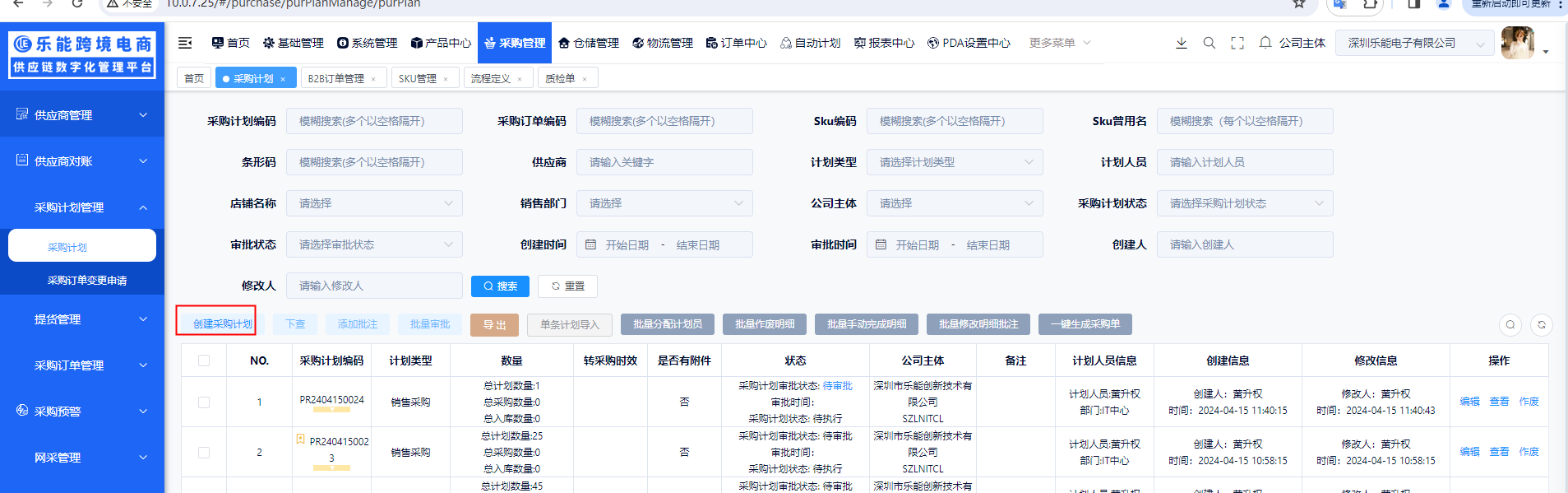The height and width of the screenshot is (493, 1568).
Task: Click the browser bookmark star icon
Action: click(1299, 4)
